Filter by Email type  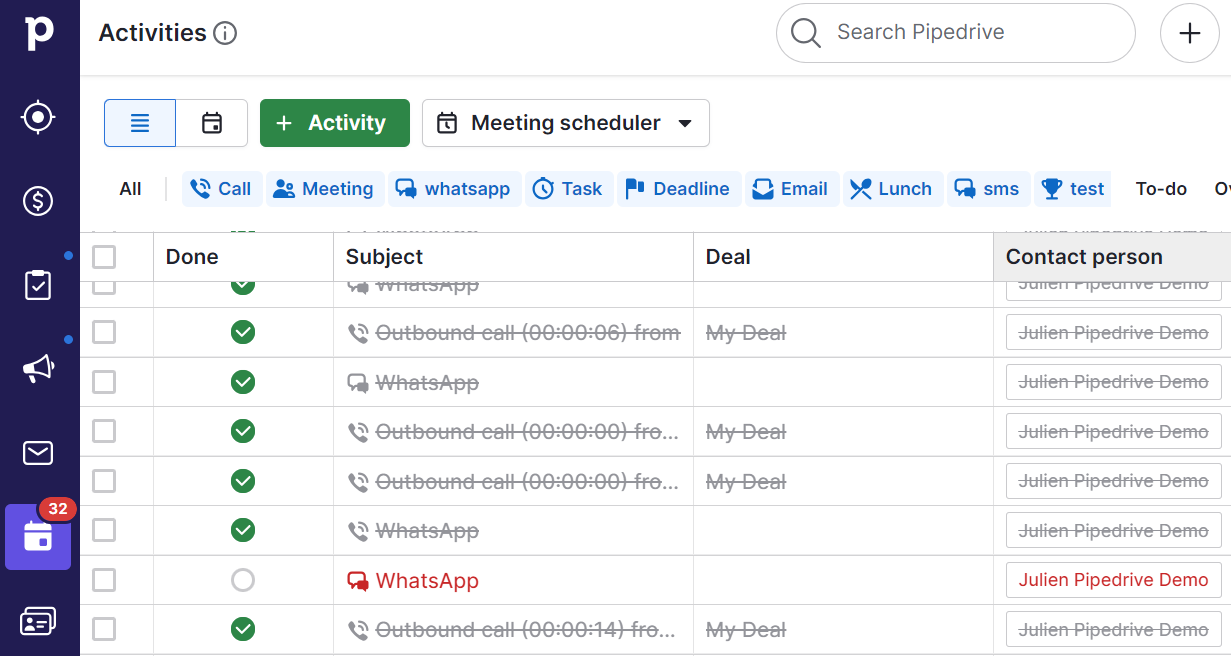coord(791,189)
